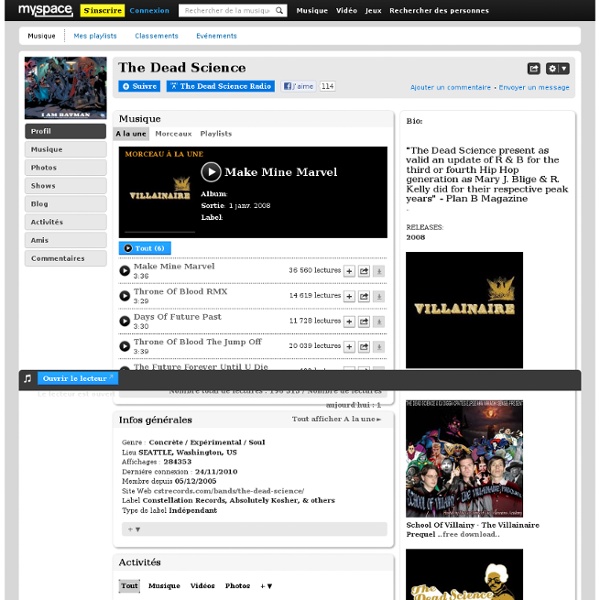Click the profile picture thumbnail
The height and width of the screenshot is (600, 600).
point(65,88)
